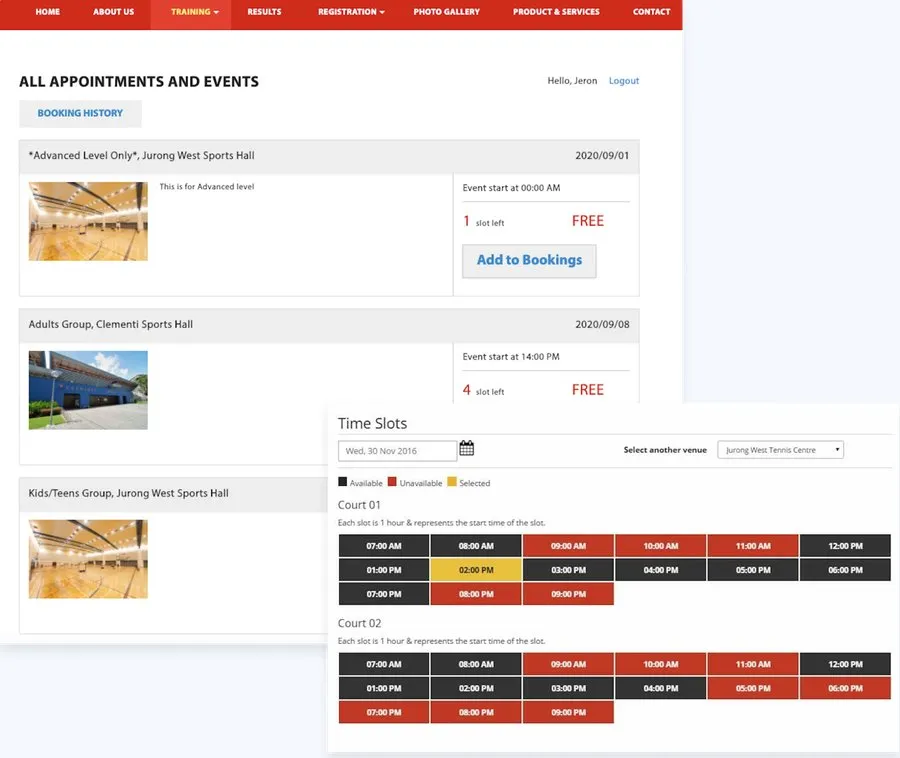Image resolution: width=900 pixels, height=758 pixels.
Task: Click Court 01 08:00 PM unavailable slot
Action: point(476,594)
